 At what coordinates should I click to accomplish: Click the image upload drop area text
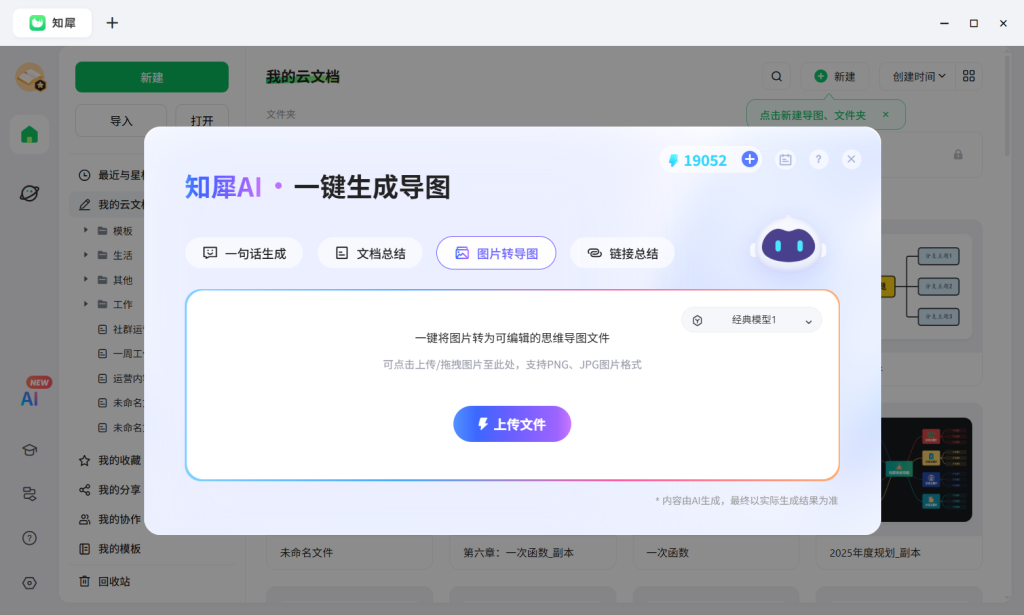pos(512,364)
